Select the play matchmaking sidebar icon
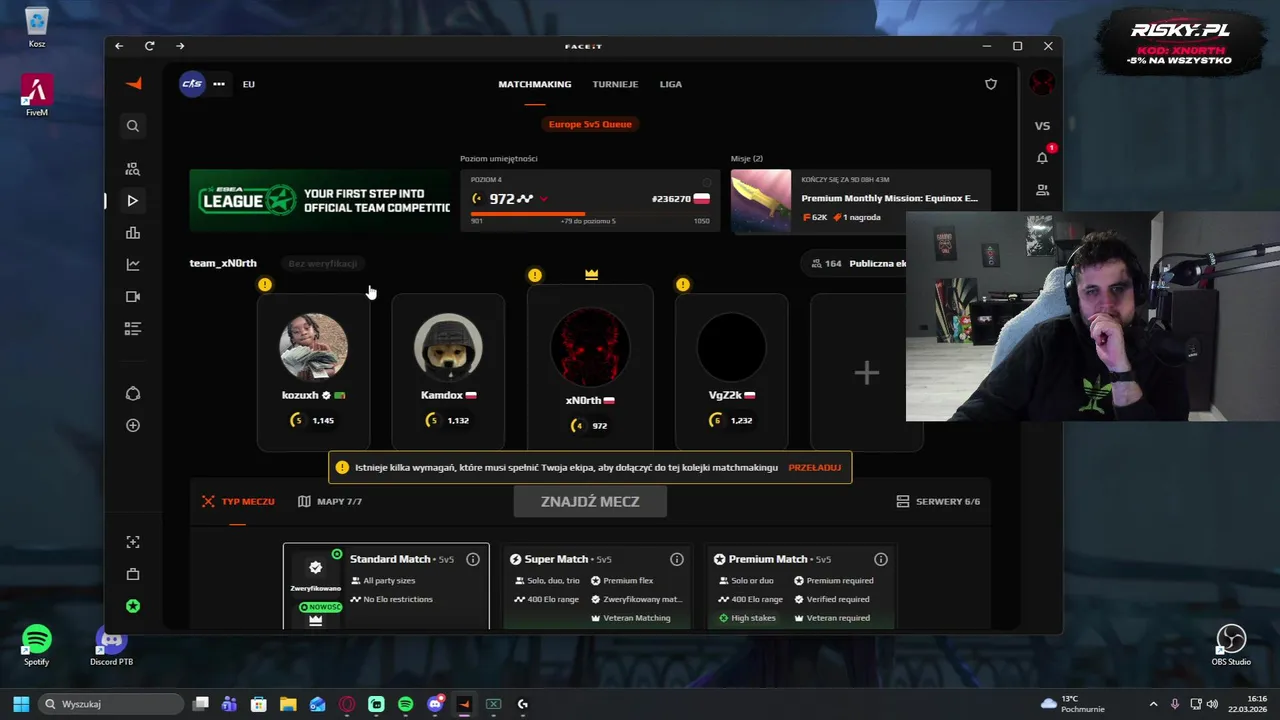 pos(133,201)
